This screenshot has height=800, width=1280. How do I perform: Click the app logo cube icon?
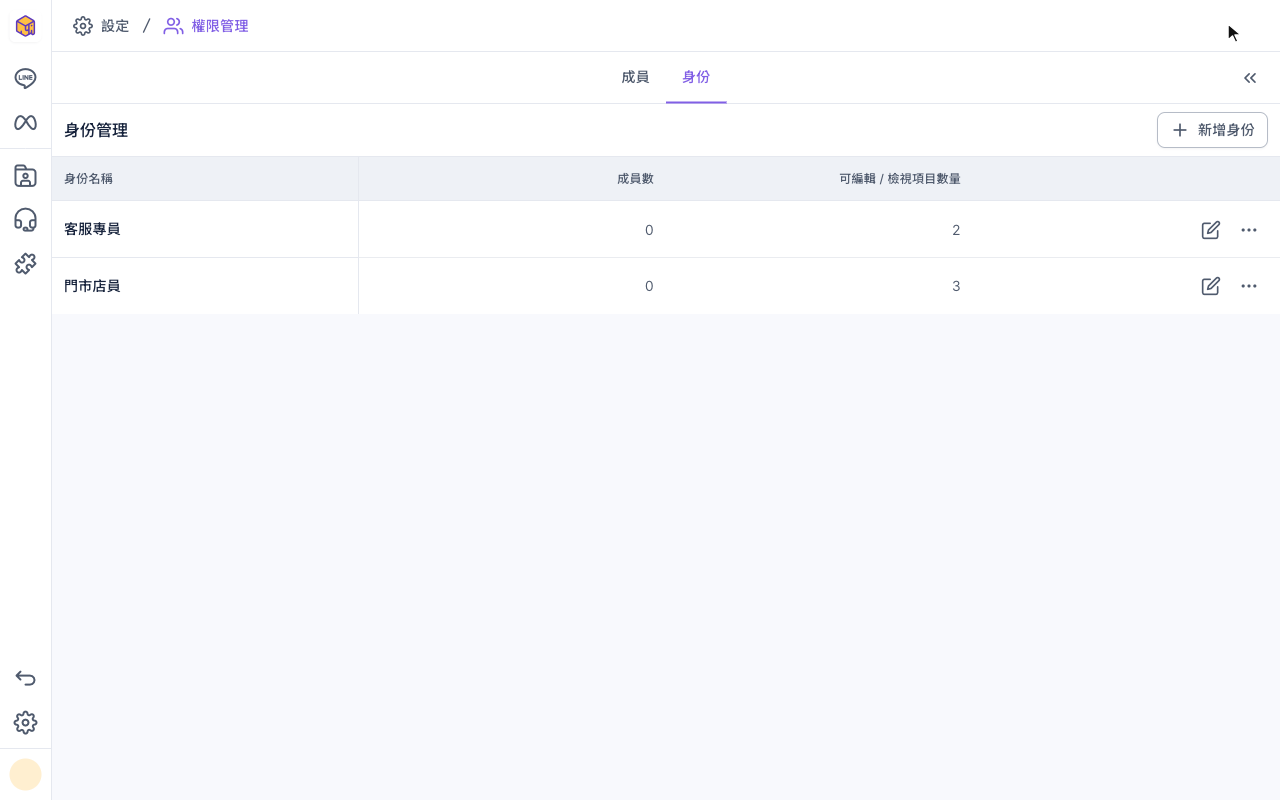[25, 26]
